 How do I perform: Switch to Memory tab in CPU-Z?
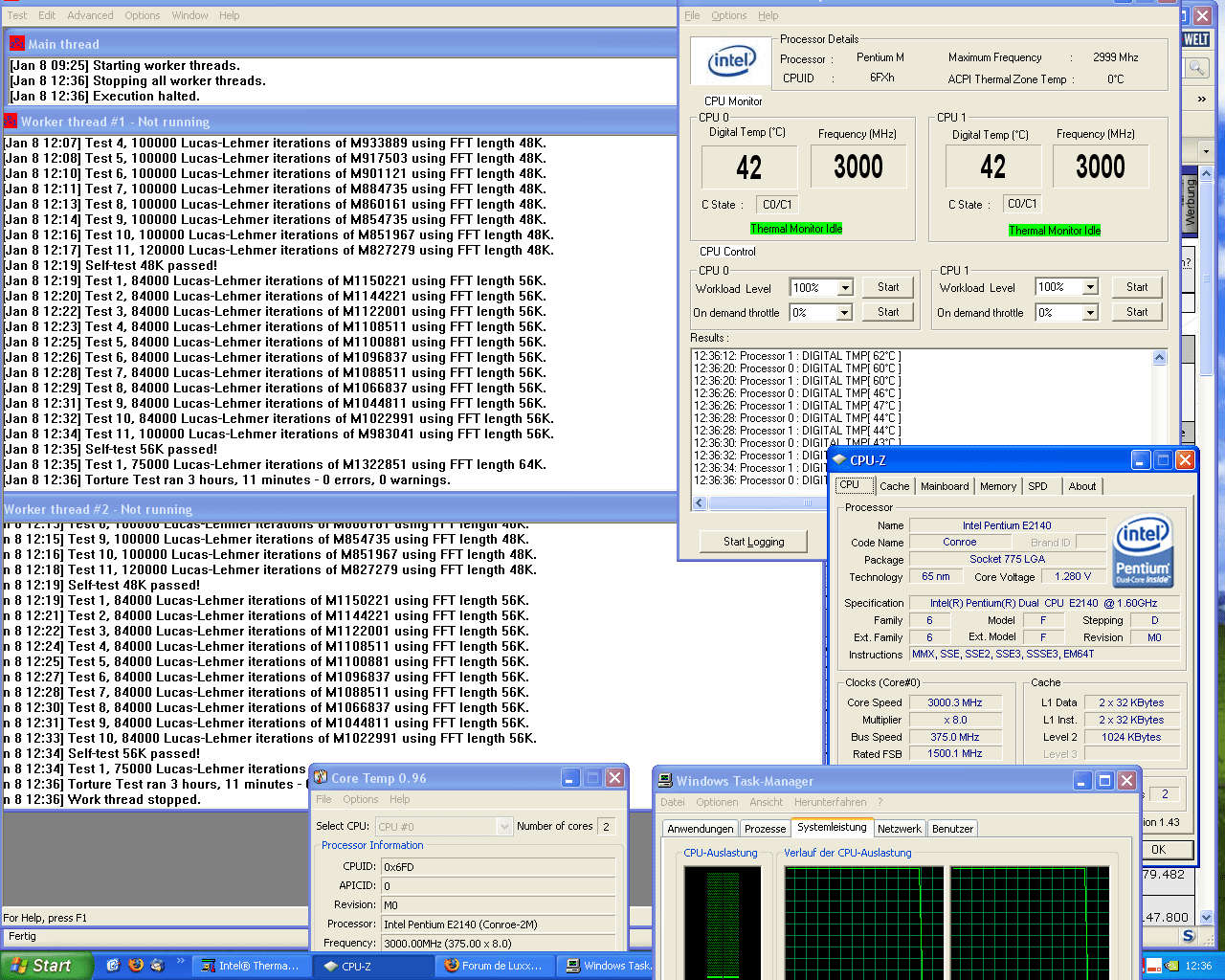(x=998, y=486)
